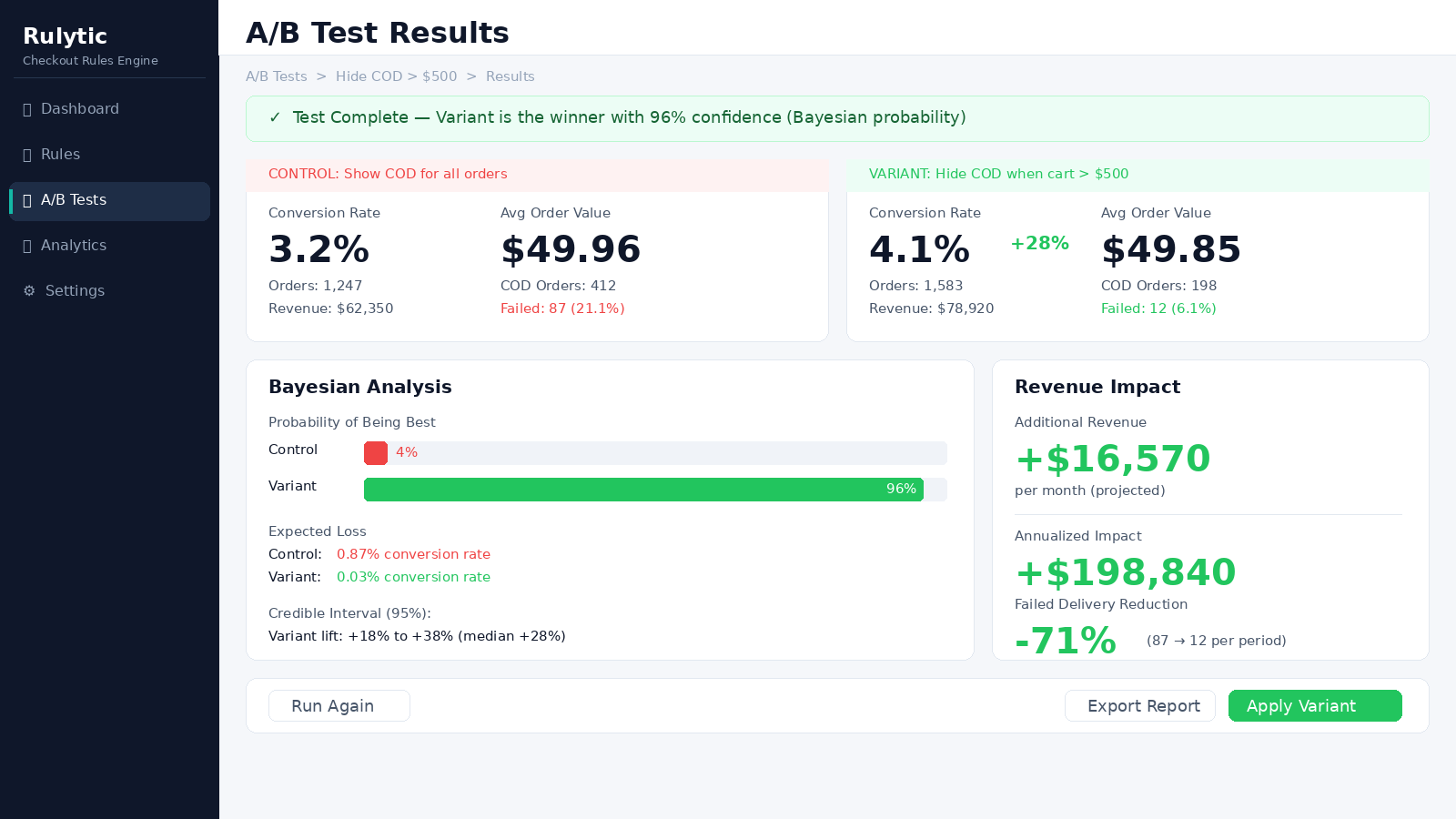Image resolution: width=1456 pixels, height=819 pixels.
Task: Click the Dashboard sidebar icon
Action: 27,109
